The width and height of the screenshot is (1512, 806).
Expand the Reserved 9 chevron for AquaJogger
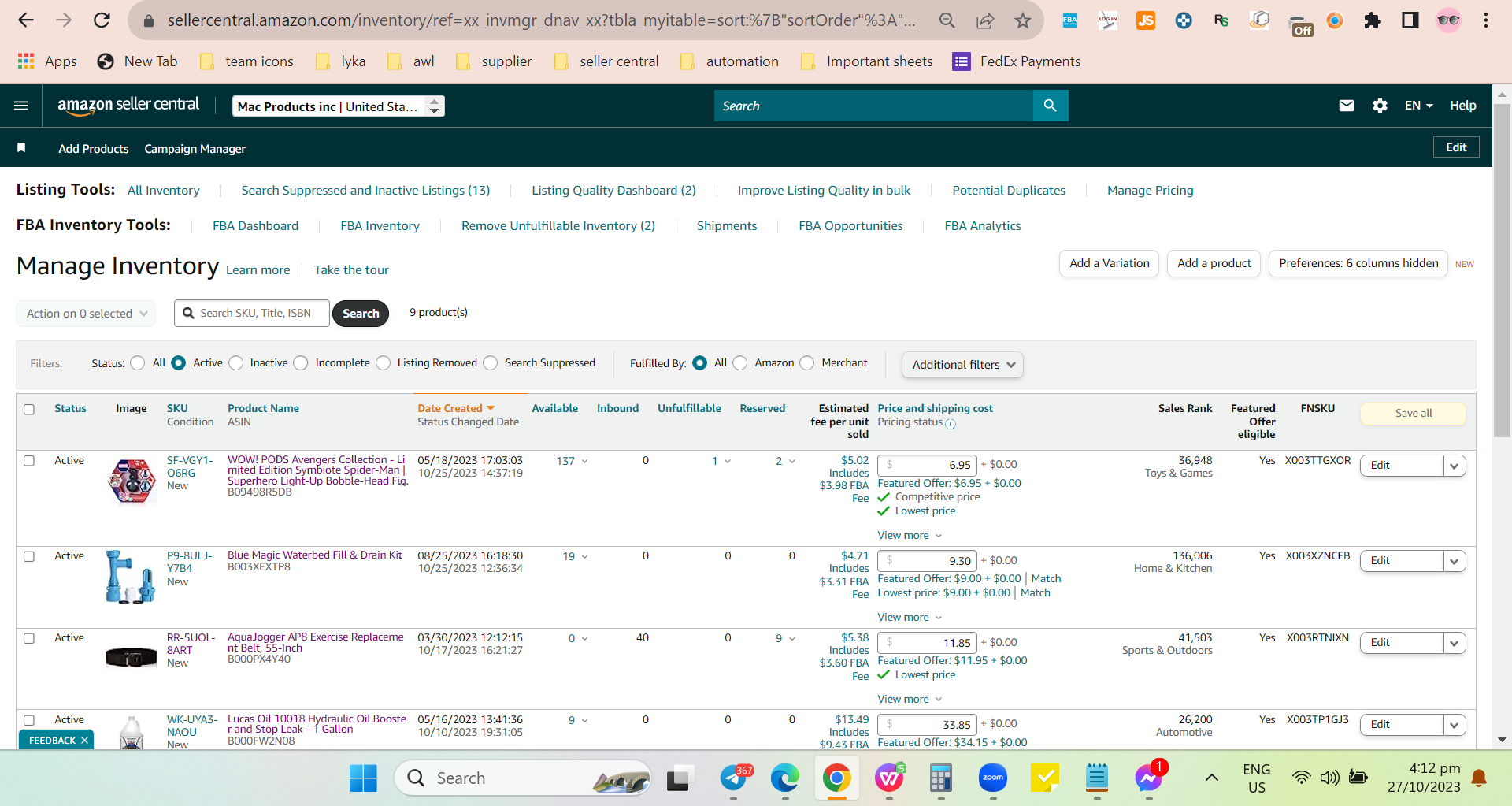pos(791,639)
